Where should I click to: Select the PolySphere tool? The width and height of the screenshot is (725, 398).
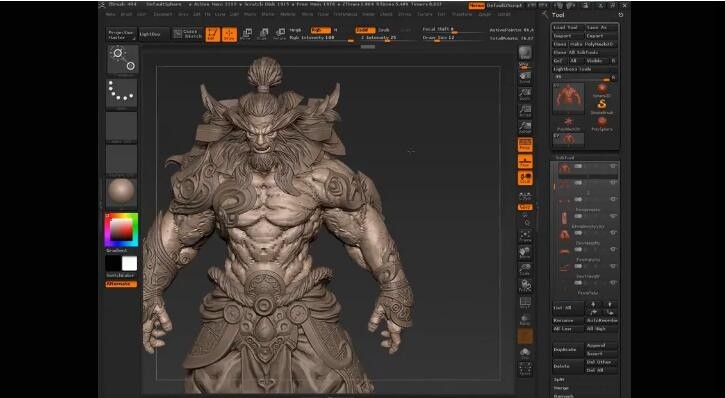pyautogui.click(x=602, y=123)
